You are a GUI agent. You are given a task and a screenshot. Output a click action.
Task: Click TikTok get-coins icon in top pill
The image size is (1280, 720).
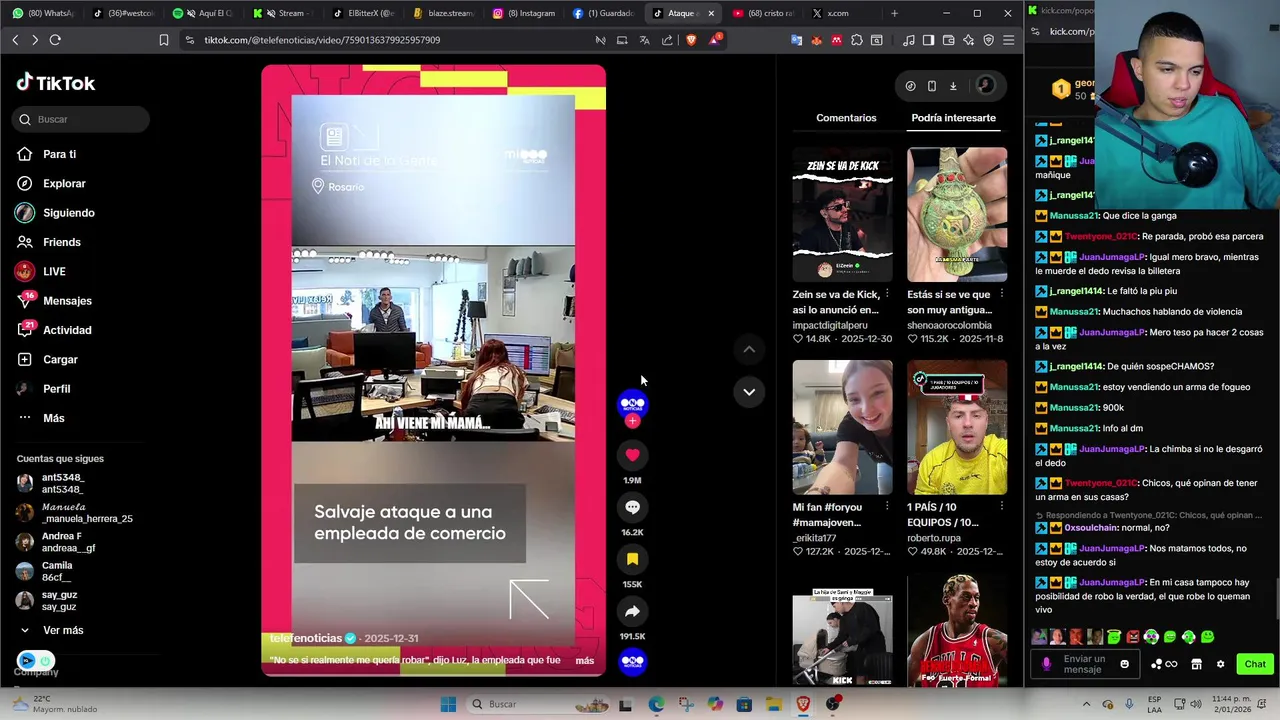coord(910,86)
